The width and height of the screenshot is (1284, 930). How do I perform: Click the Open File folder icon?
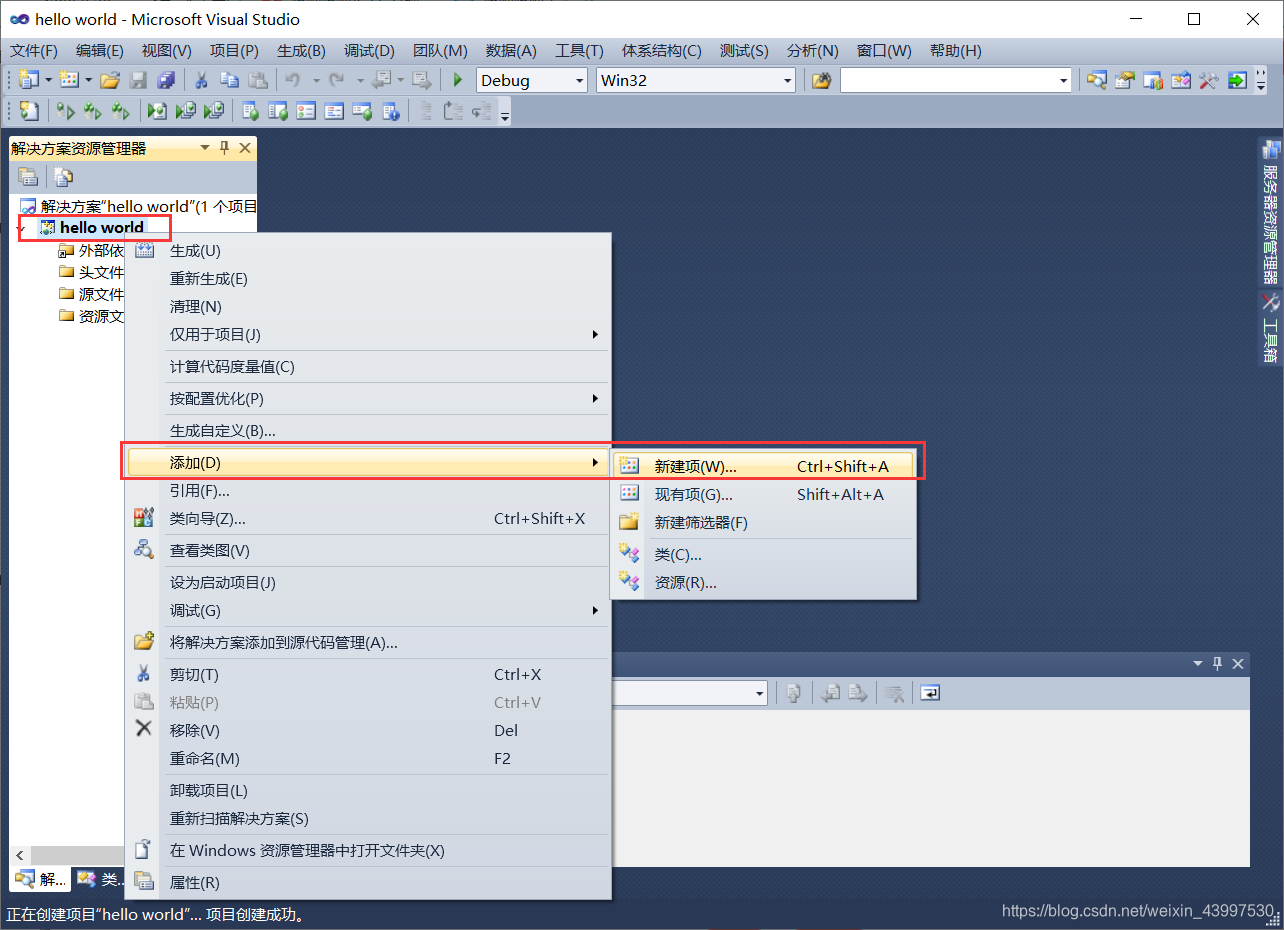click(110, 80)
